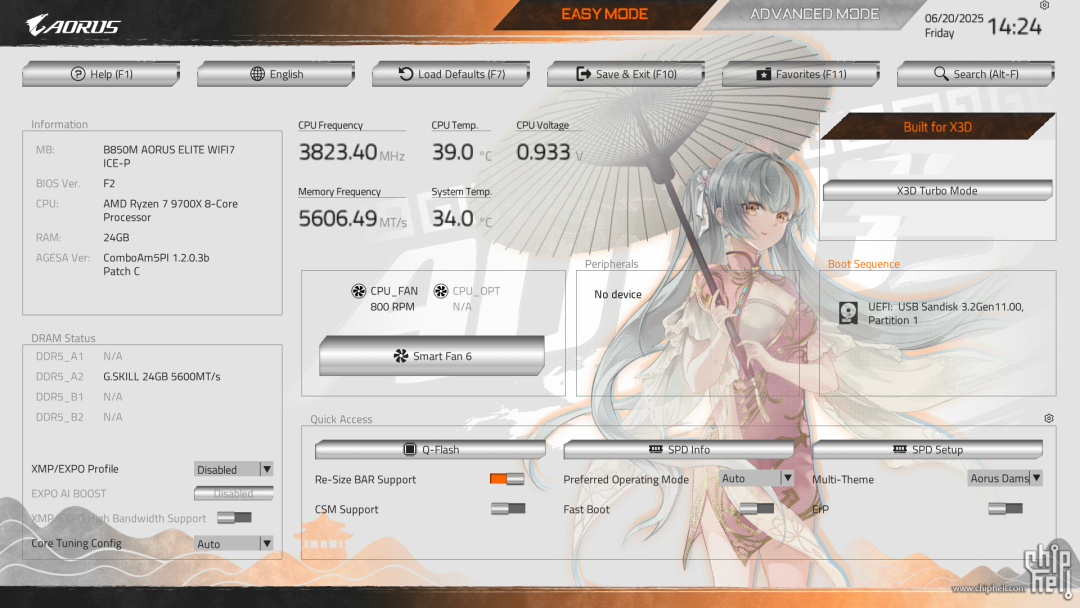
Task: Select the USB Sandisk boot drive icon
Action: (x=849, y=313)
